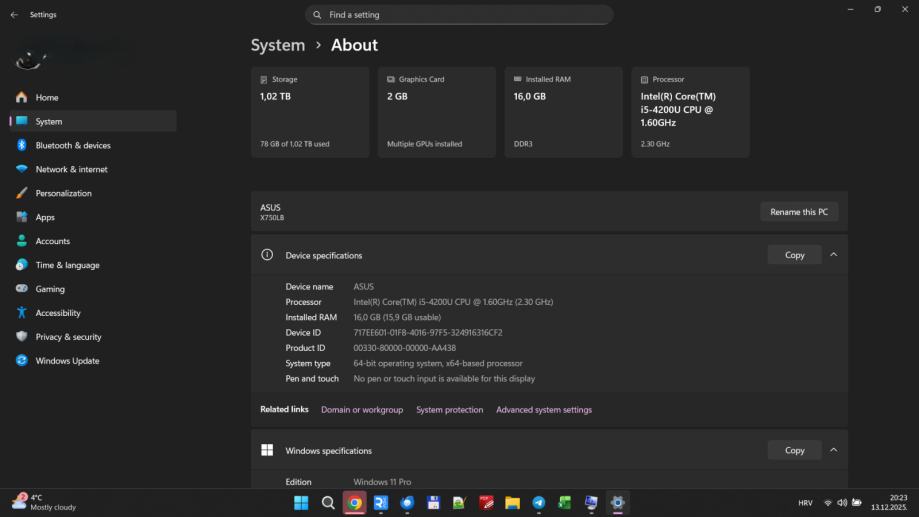Open the Storage info card
Viewport: 919px width, 517px height.
point(310,112)
